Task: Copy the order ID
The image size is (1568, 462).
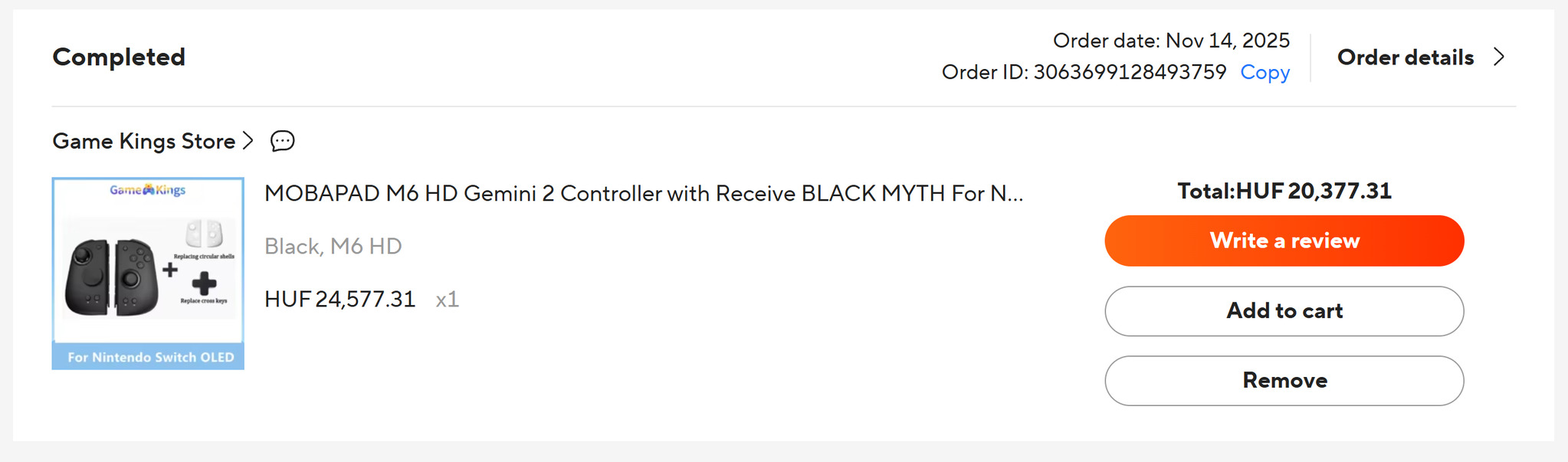Action: point(1265,72)
